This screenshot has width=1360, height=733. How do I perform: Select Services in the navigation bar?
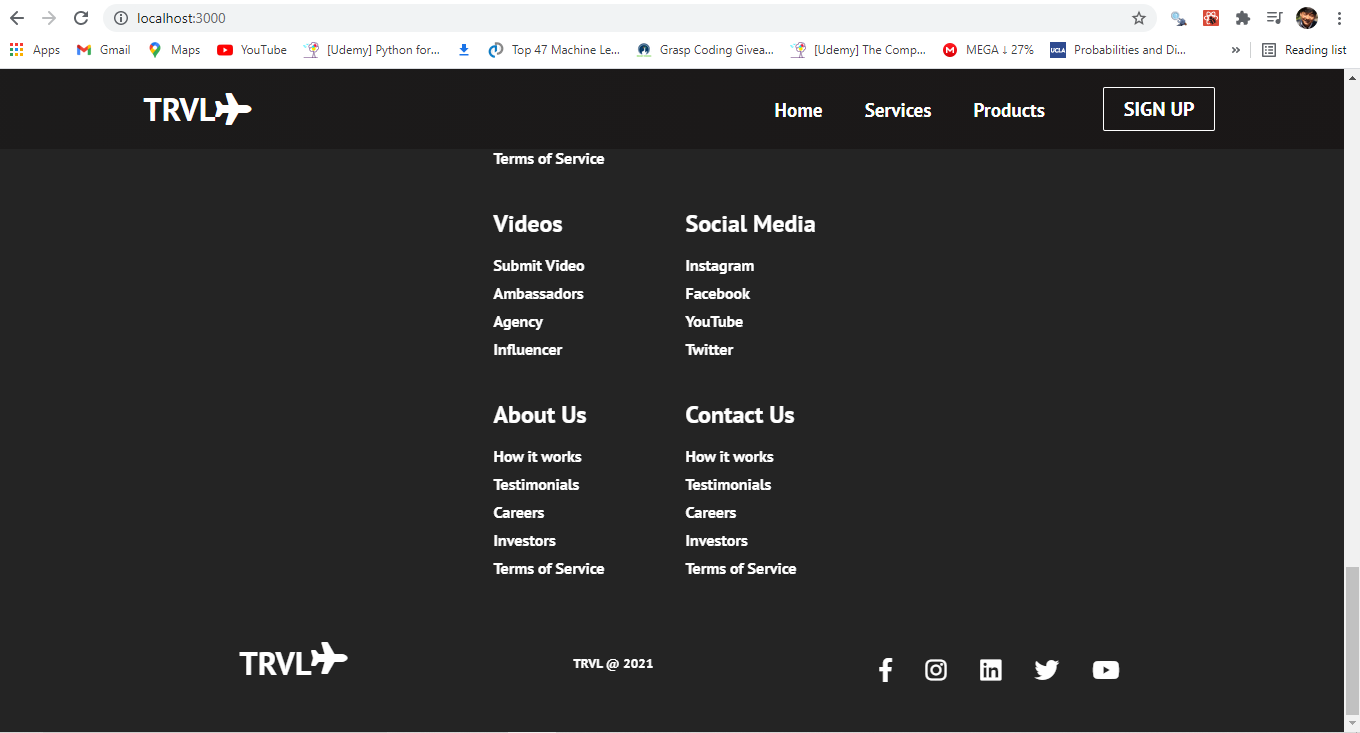tap(897, 110)
